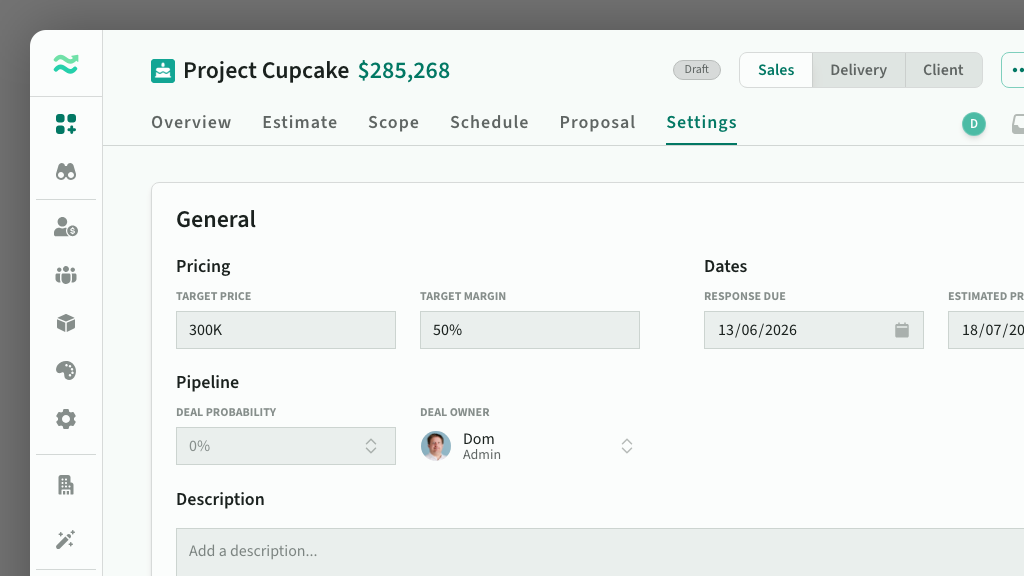Open the palette themes icon

(66, 371)
